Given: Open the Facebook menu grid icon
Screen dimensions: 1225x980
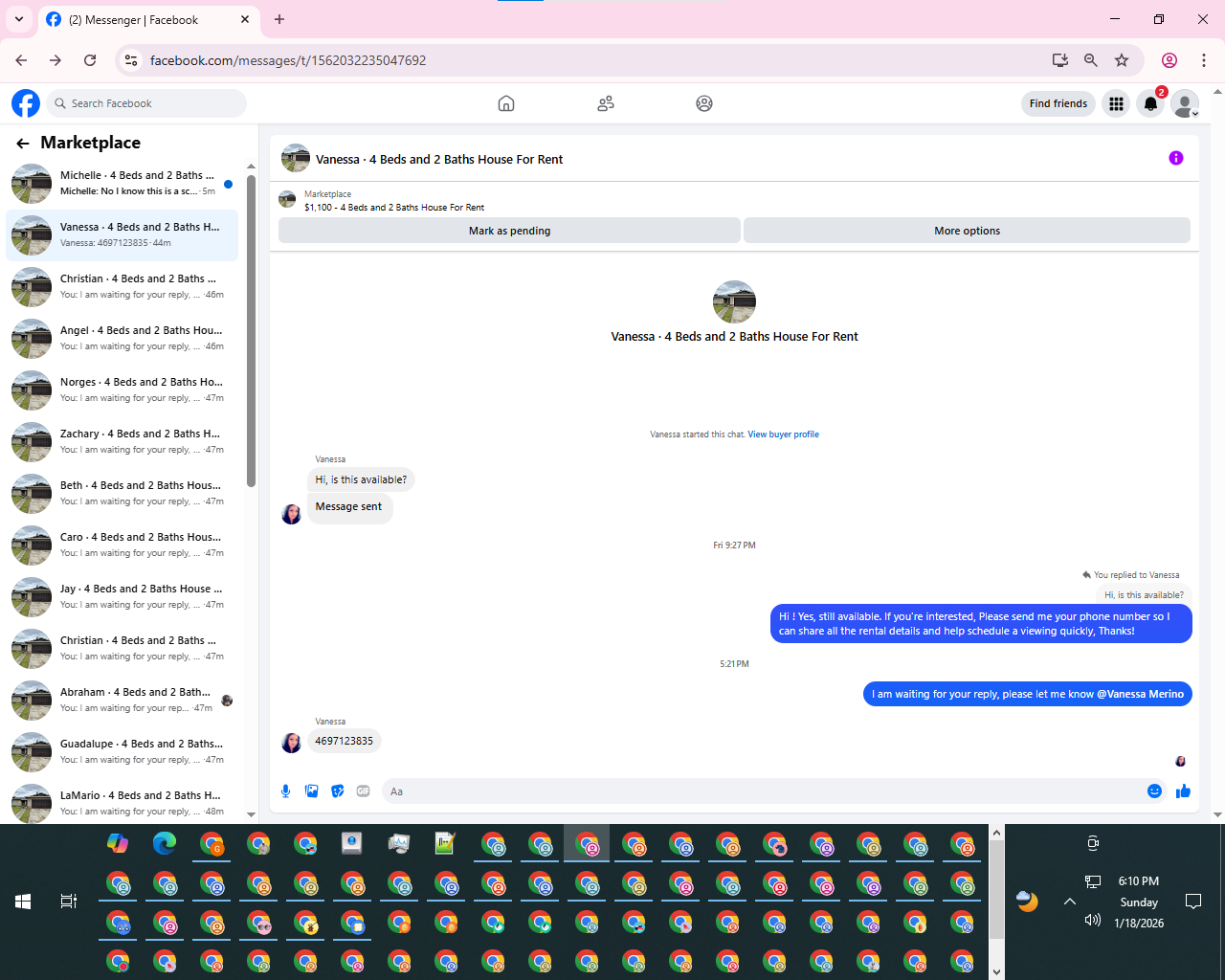Looking at the screenshot, I should 1116,103.
